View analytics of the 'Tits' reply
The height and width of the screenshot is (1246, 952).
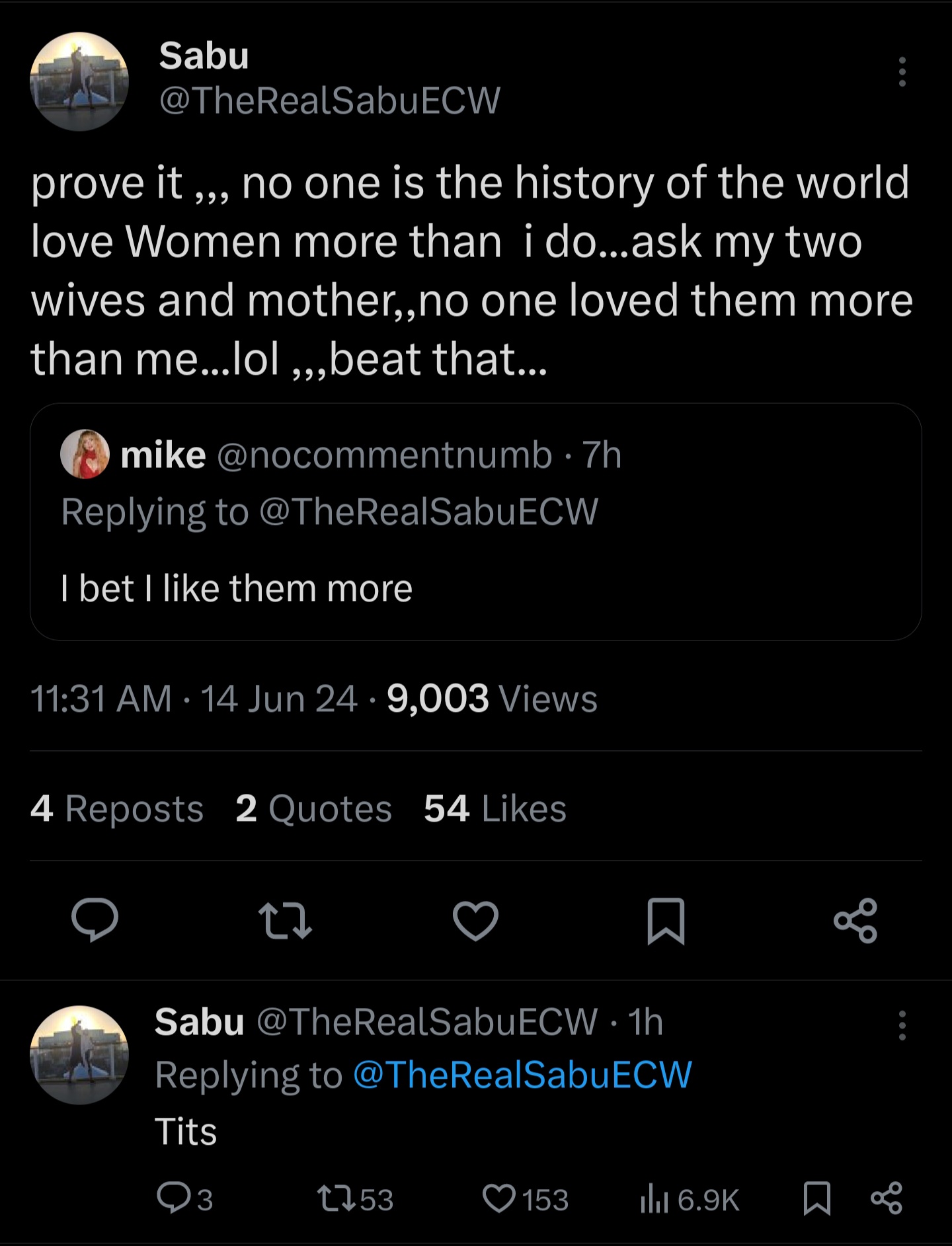tap(653, 1198)
